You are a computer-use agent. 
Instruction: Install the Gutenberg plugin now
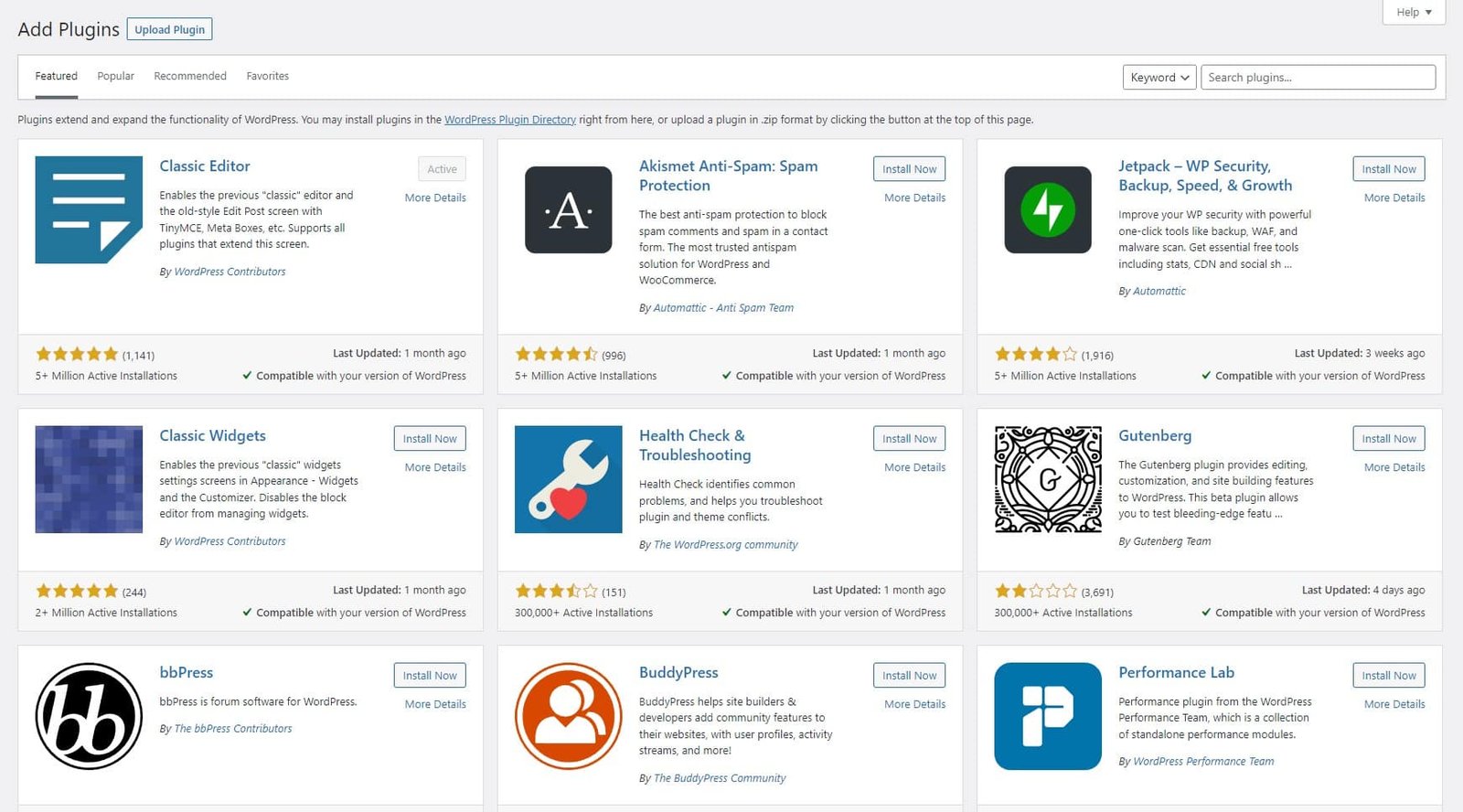(1388, 439)
